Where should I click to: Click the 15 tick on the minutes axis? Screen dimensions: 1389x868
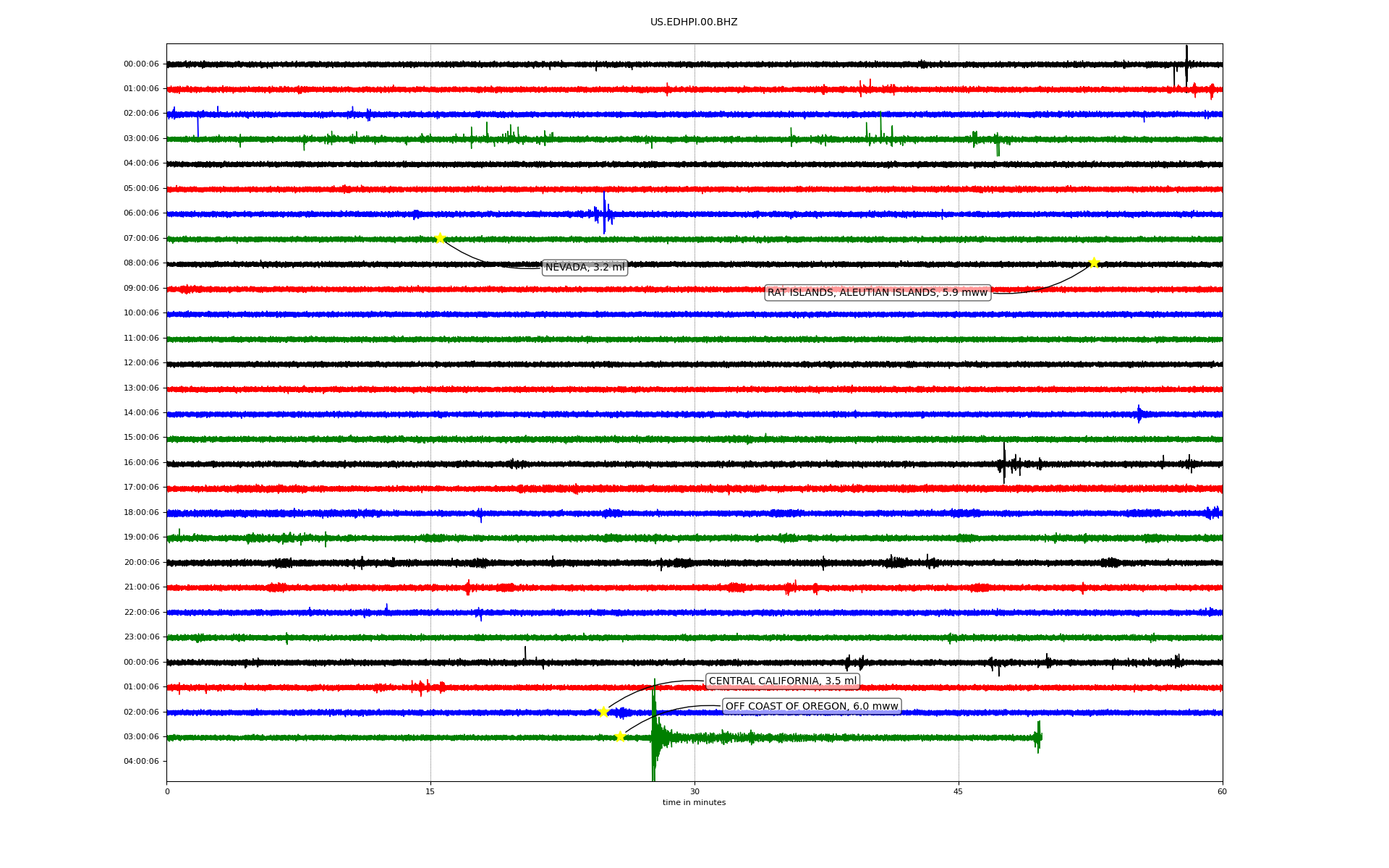tap(430, 791)
